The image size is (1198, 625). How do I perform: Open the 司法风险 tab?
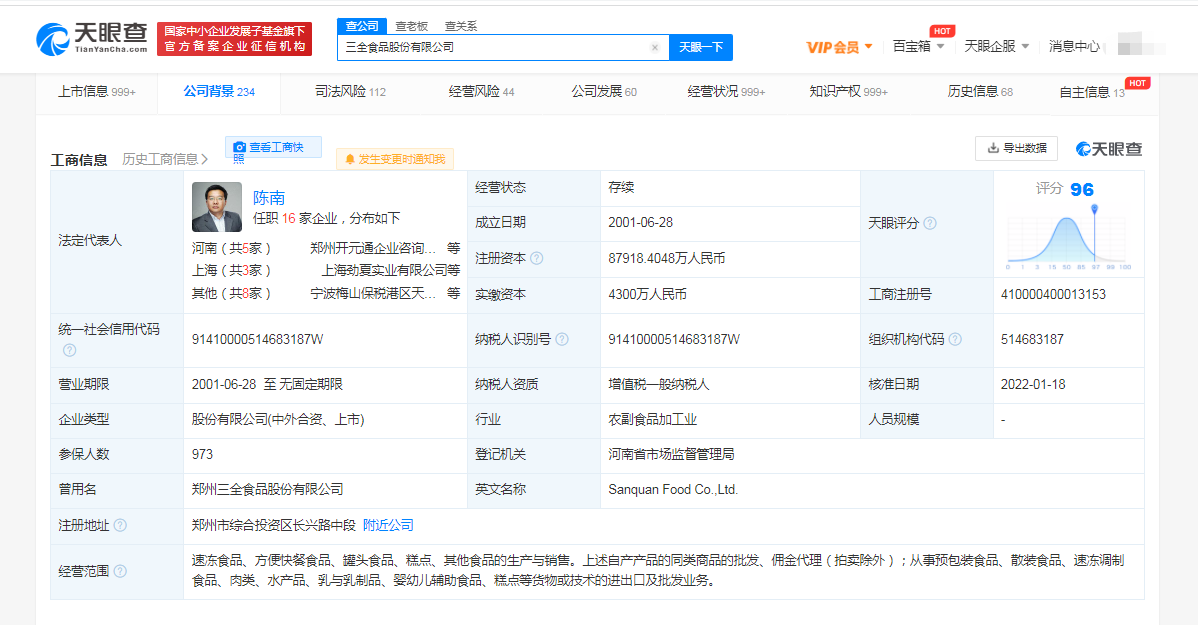tap(351, 92)
